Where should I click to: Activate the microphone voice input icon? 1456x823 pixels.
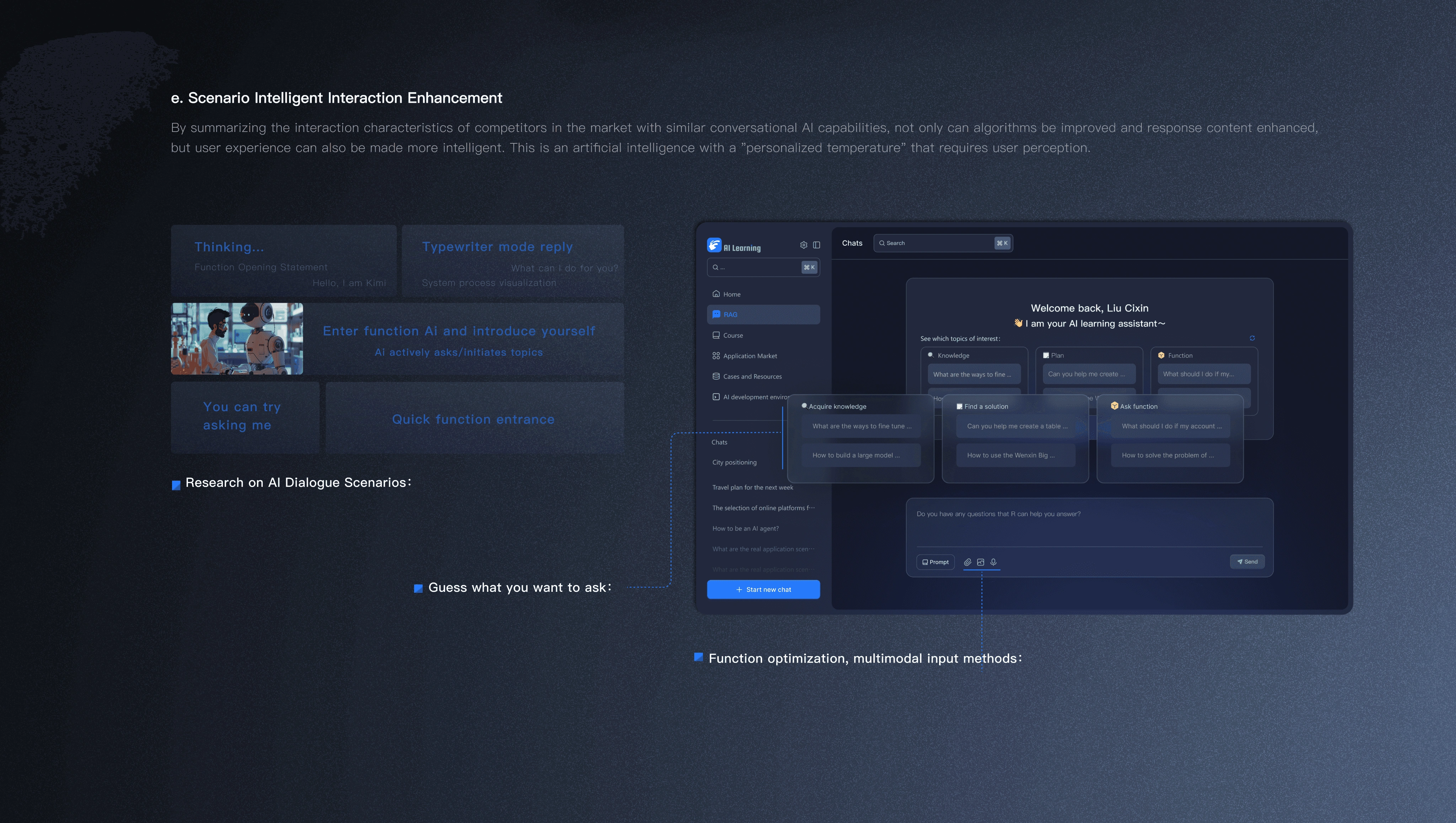pos(993,562)
